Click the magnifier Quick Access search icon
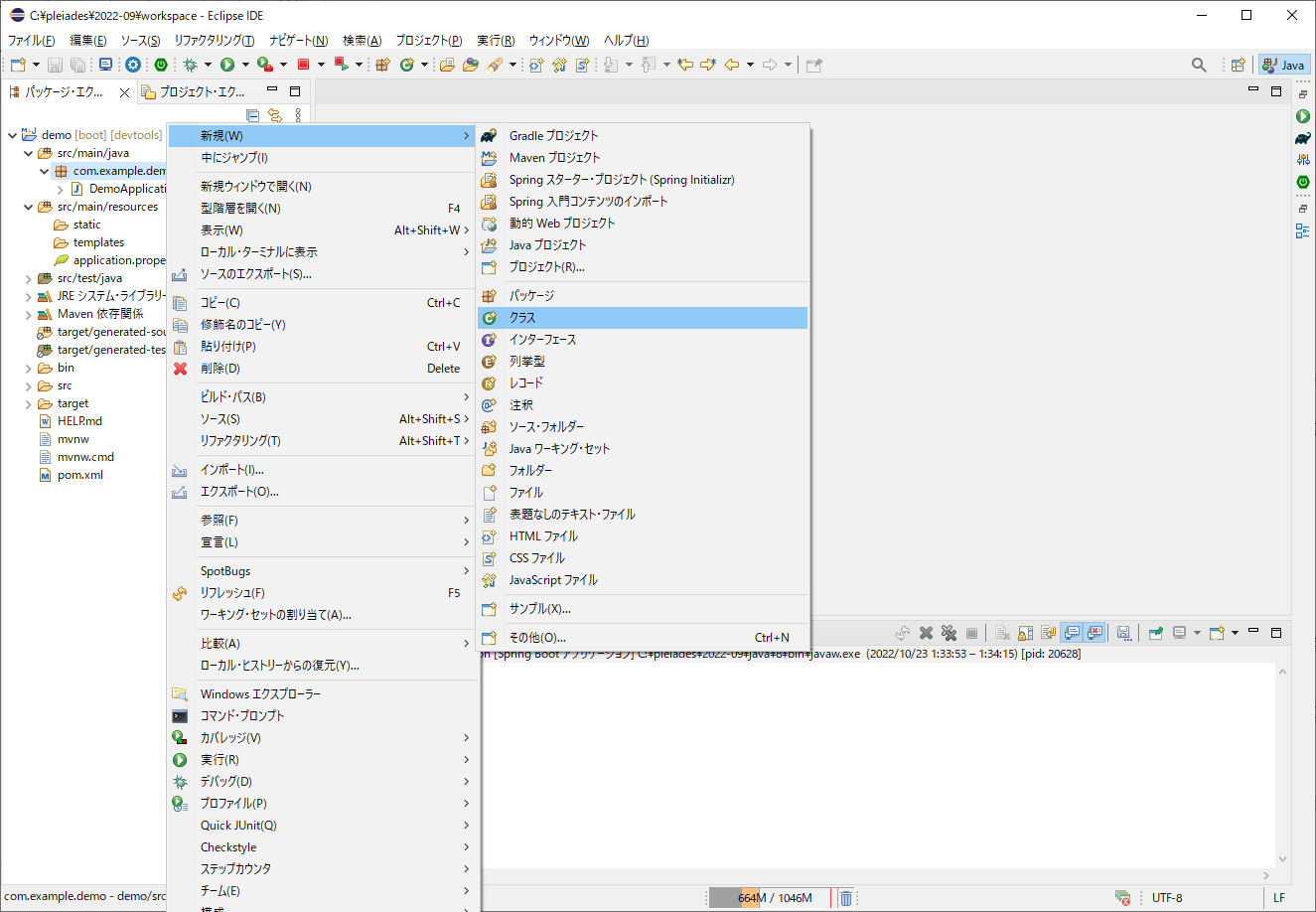This screenshot has width=1316, height=912. coord(1199,65)
